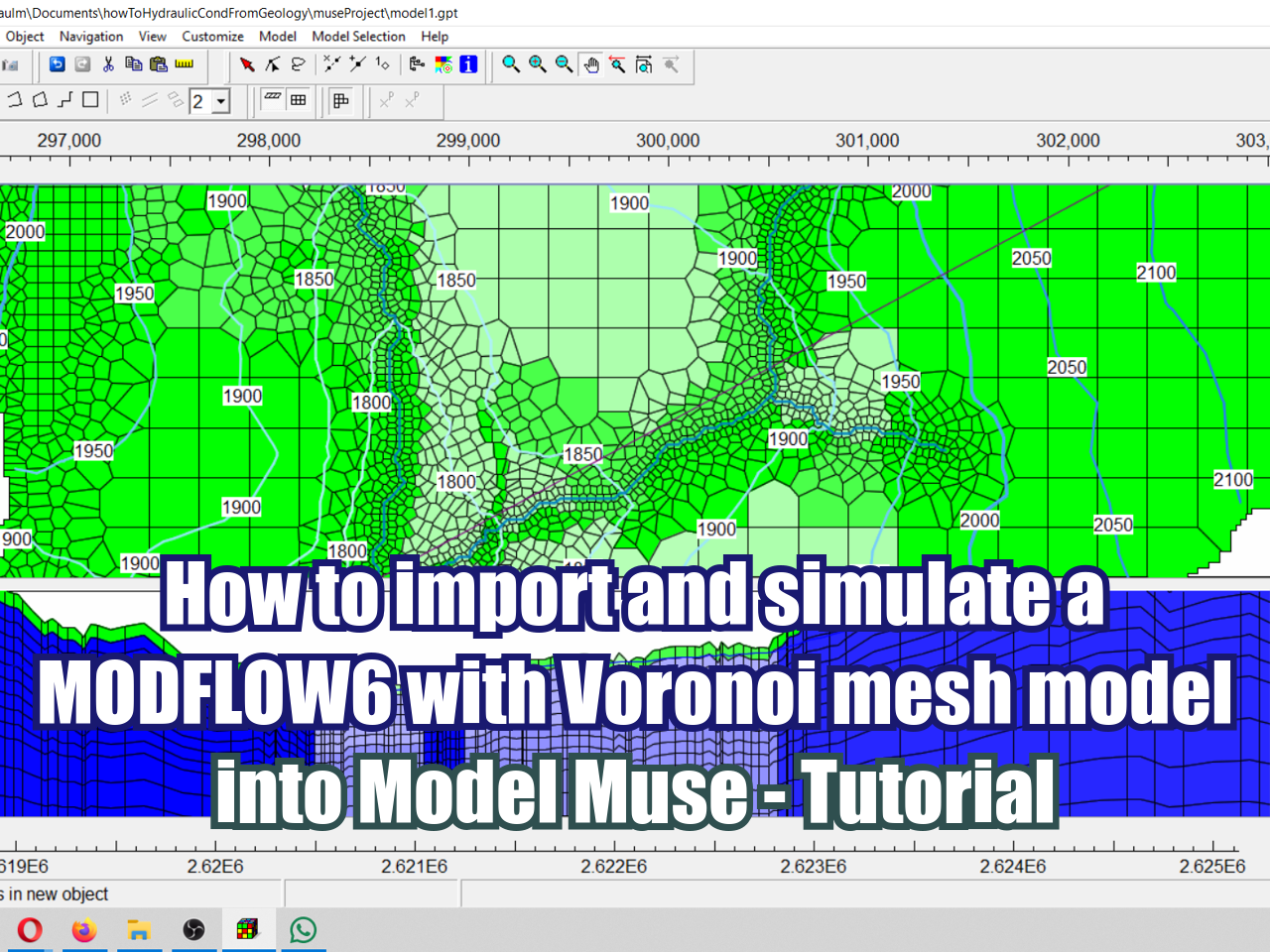The width and height of the screenshot is (1270, 952).
Task: Select the Pan tool in the zoom toolbar
Action: pyautogui.click(x=589, y=64)
